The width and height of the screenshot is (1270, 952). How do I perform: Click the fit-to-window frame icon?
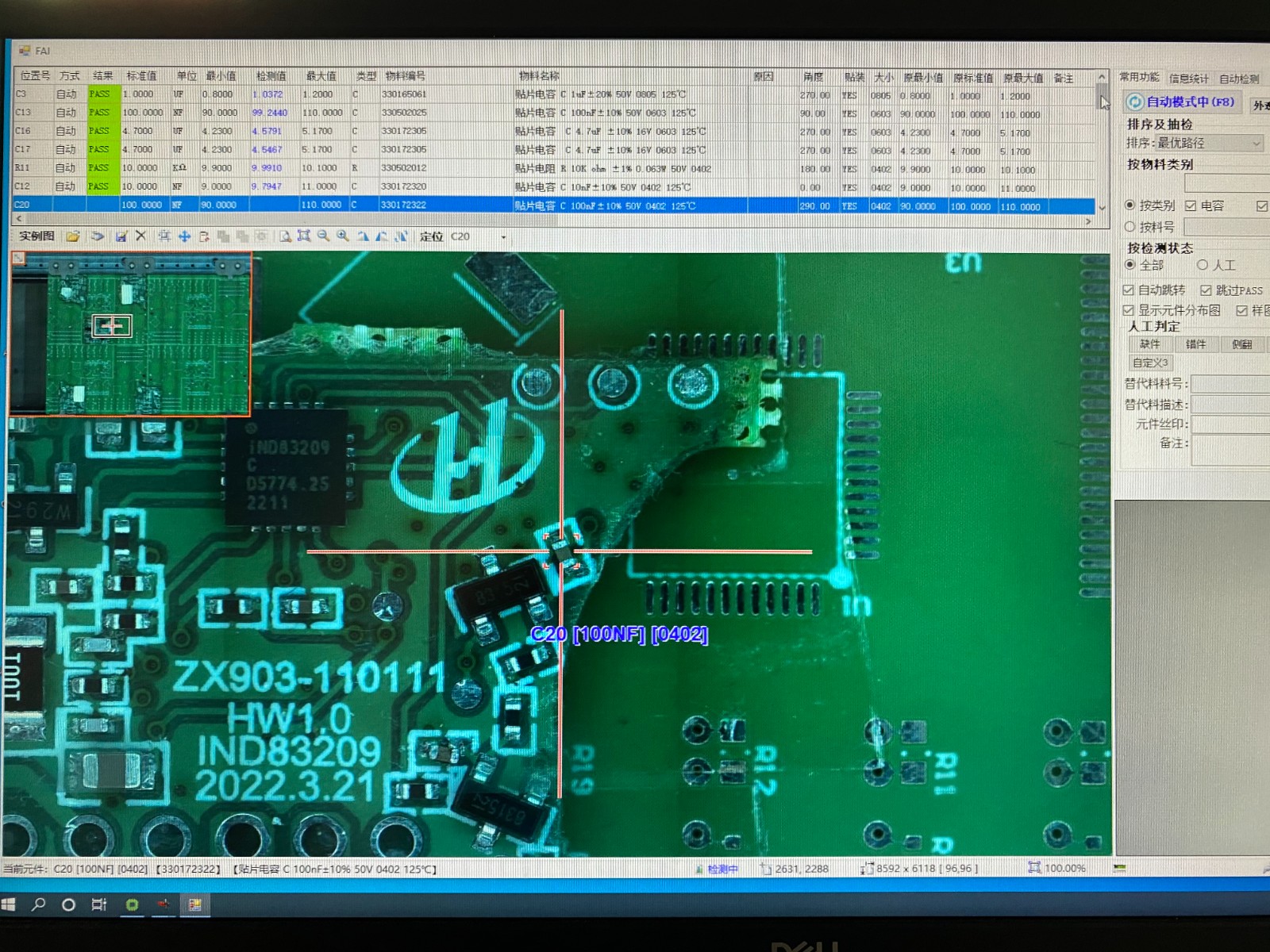pyautogui.click(x=303, y=236)
